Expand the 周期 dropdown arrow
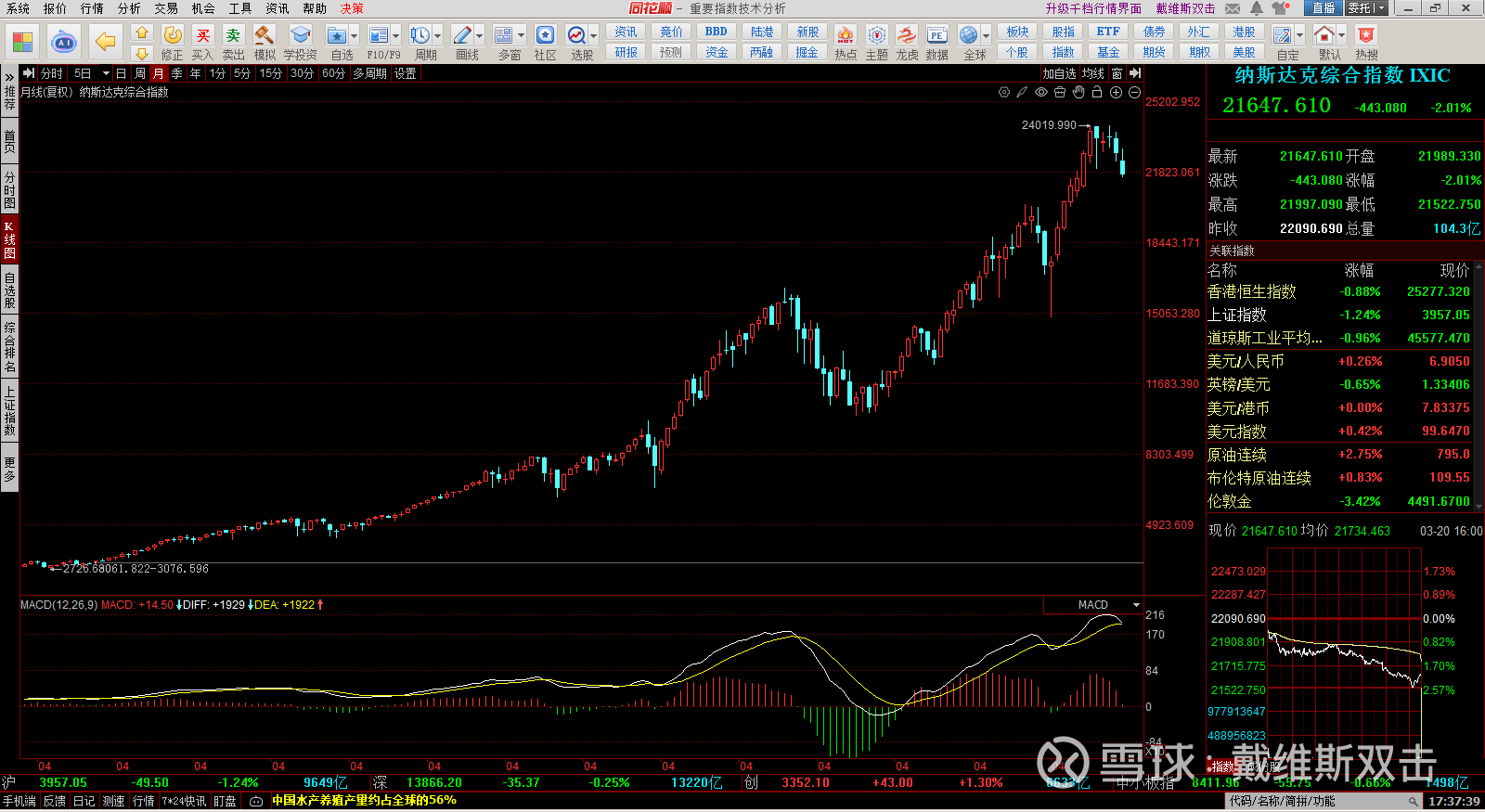The image size is (1485, 812). pyautogui.click(x=437, y=36)
